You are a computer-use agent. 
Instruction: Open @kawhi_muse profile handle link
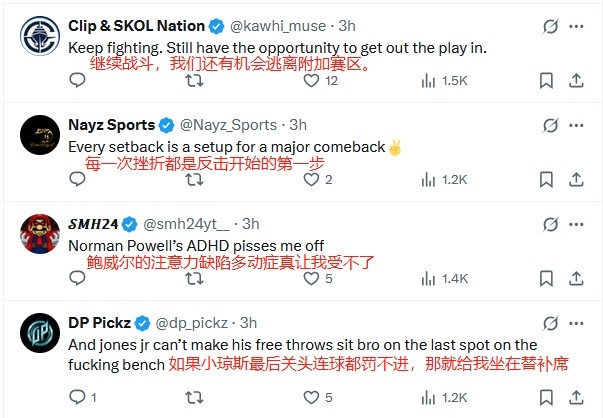pos(286,26)
